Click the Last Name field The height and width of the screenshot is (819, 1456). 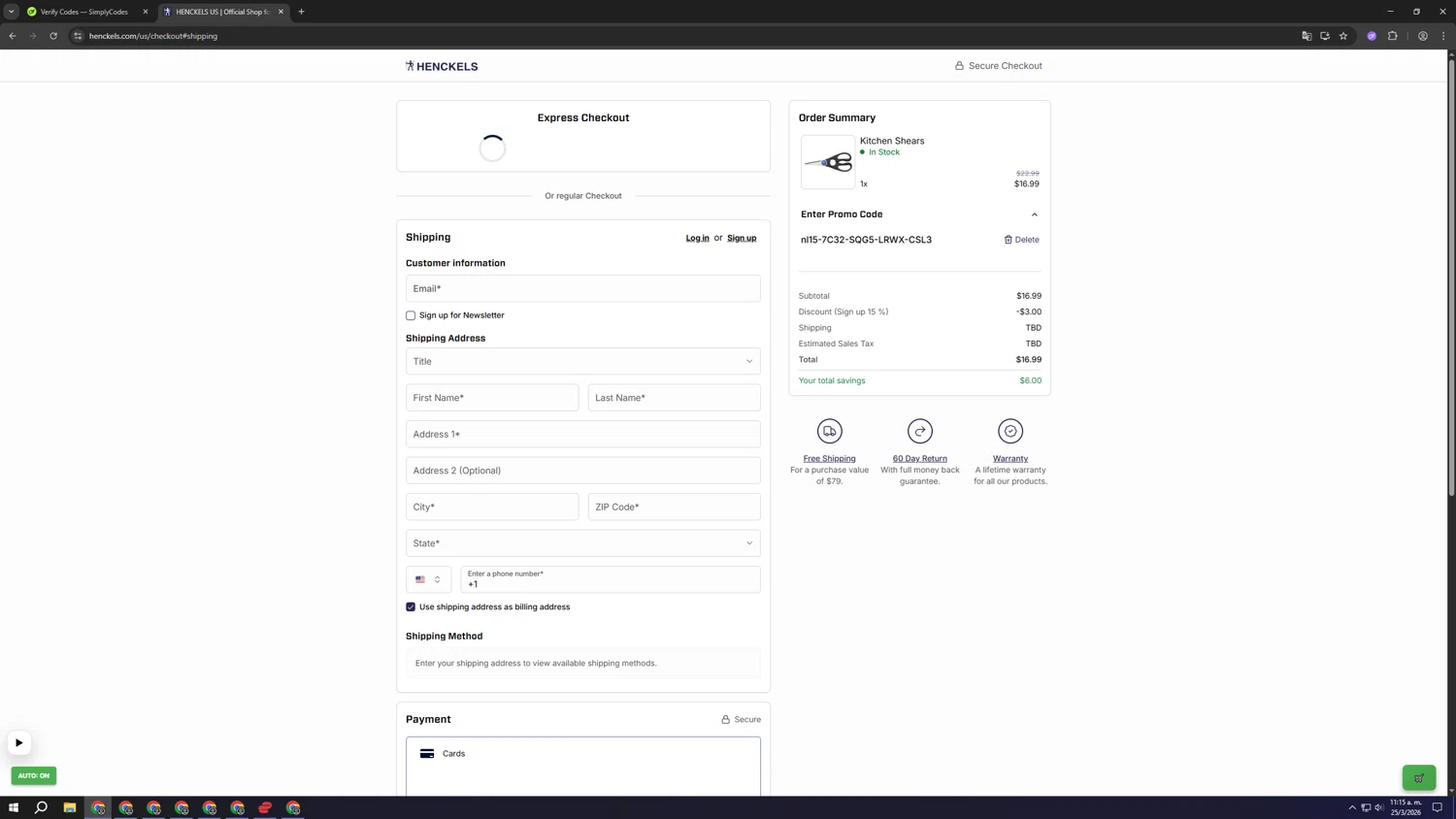[x=675, y=398]
